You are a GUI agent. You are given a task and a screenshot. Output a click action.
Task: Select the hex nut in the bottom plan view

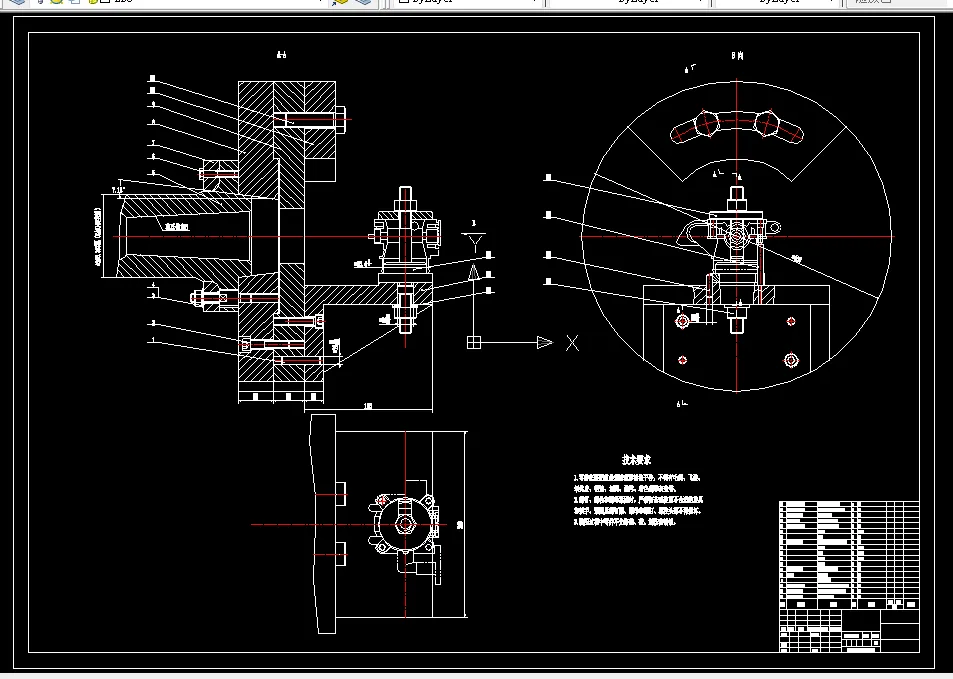pyautogui.click(x=405, y=525)
